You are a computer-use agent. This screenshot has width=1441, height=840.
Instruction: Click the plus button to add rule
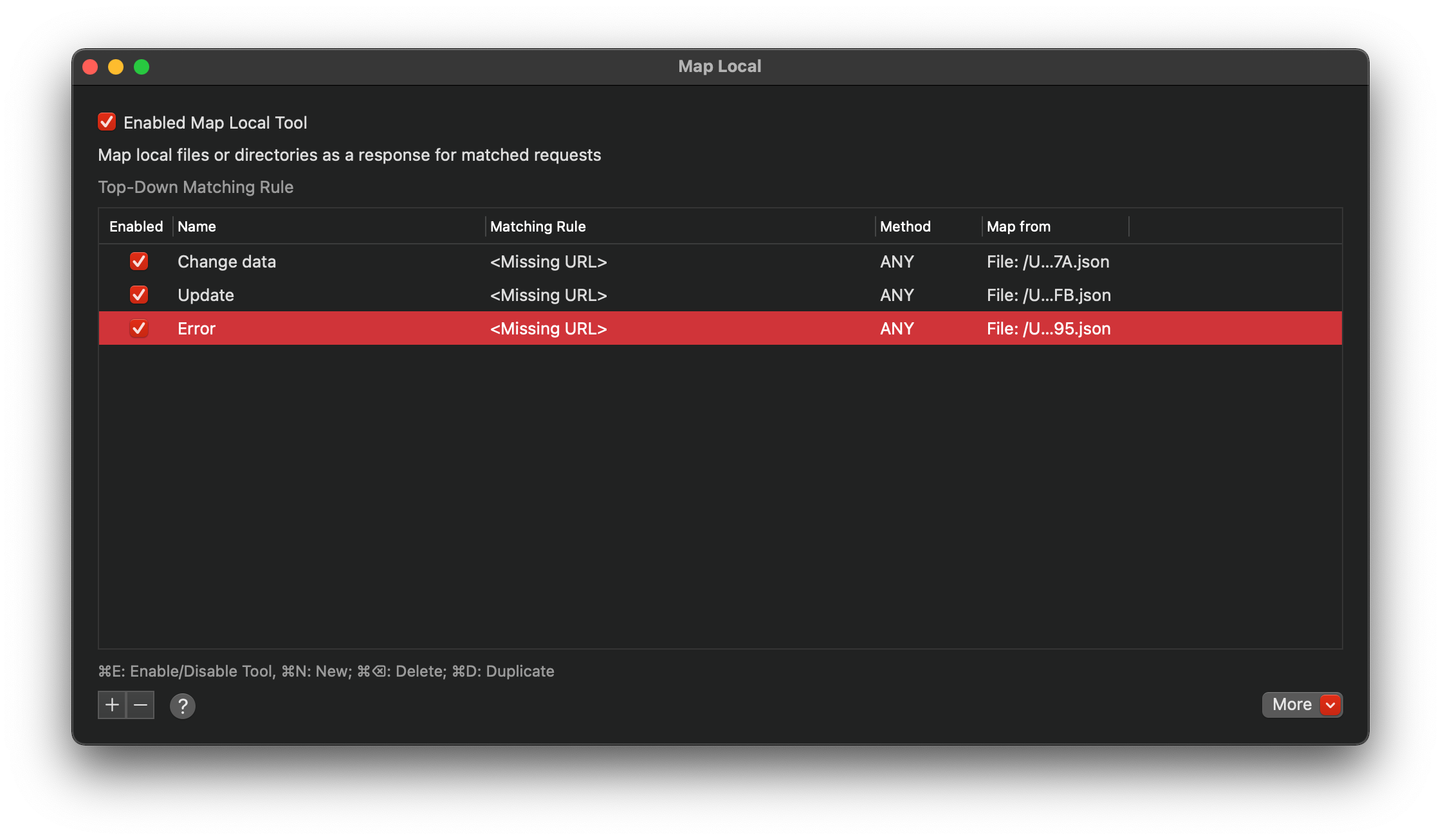pyautogui.click(x=112, y=705)
